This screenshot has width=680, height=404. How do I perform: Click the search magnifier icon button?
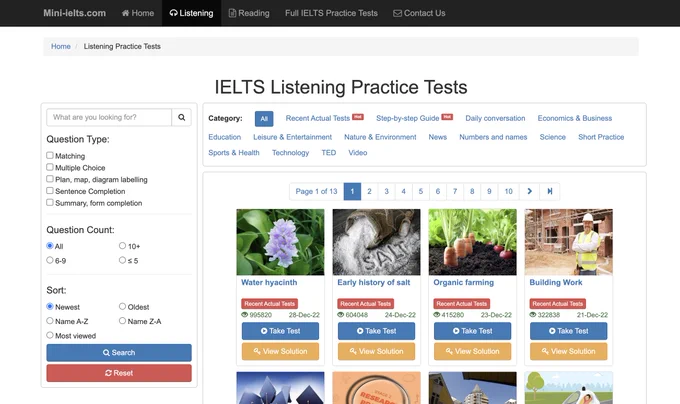pos(181,117)
